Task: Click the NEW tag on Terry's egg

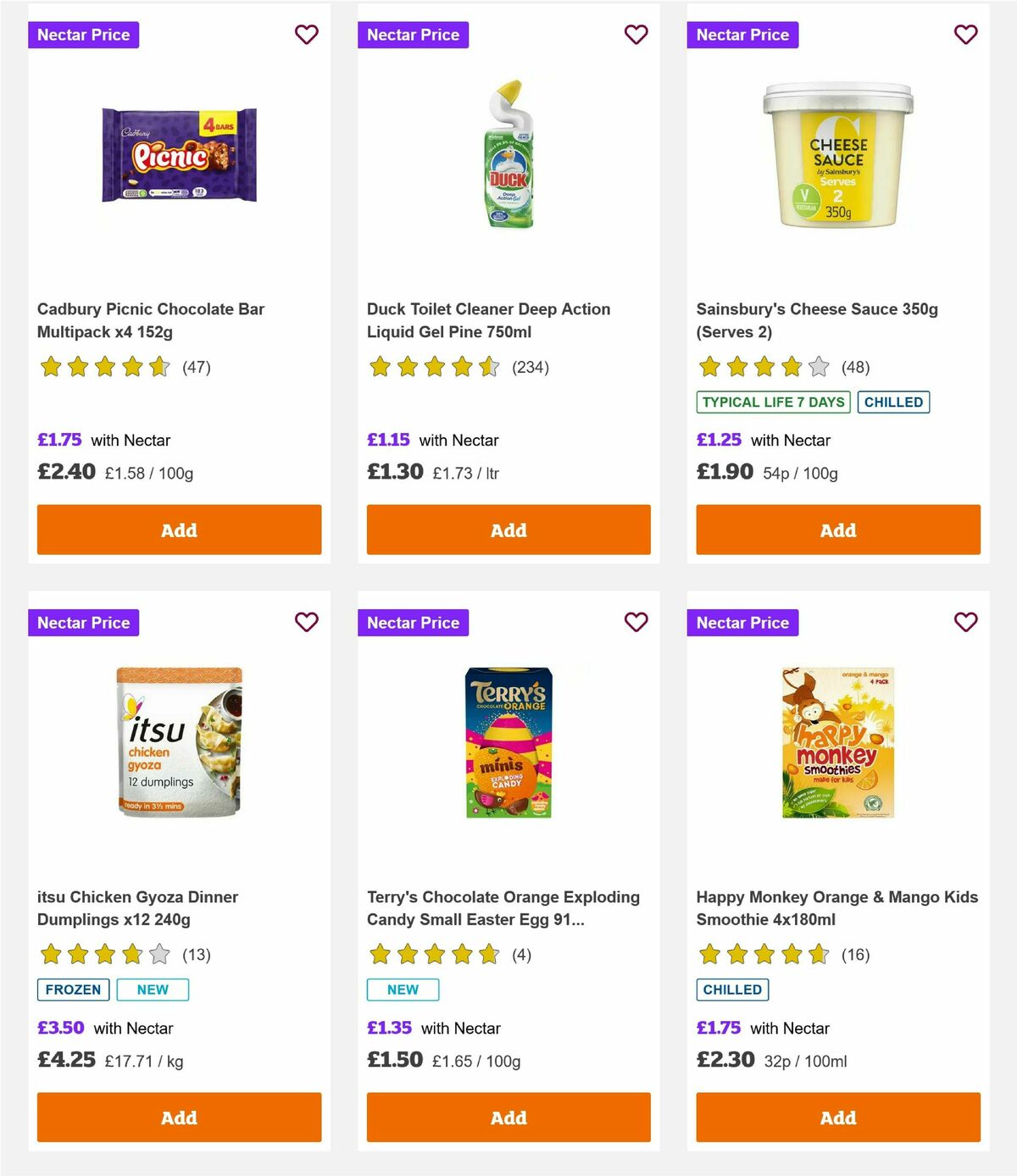Action: [403, 989]
